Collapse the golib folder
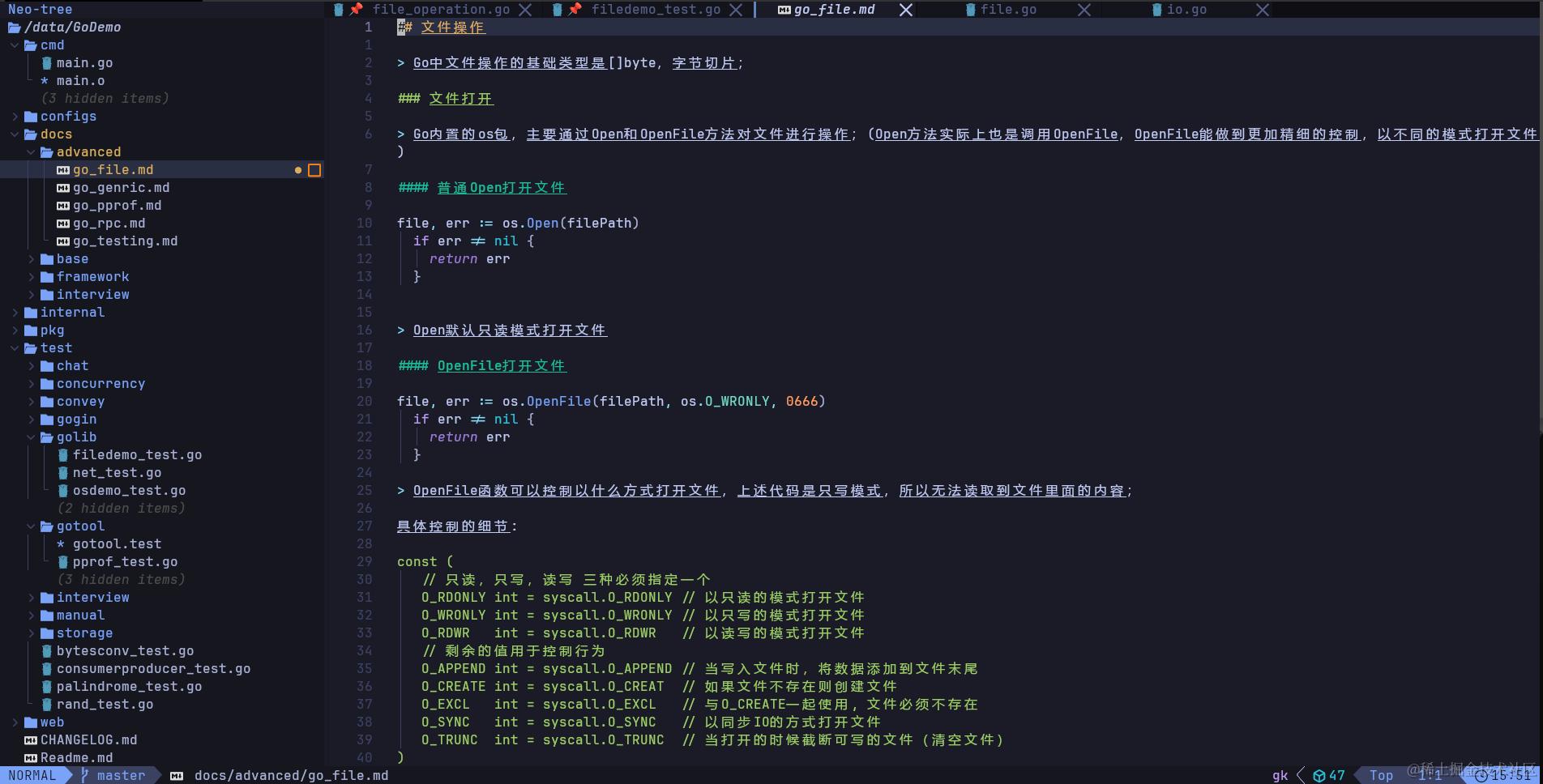 point(31,437)
